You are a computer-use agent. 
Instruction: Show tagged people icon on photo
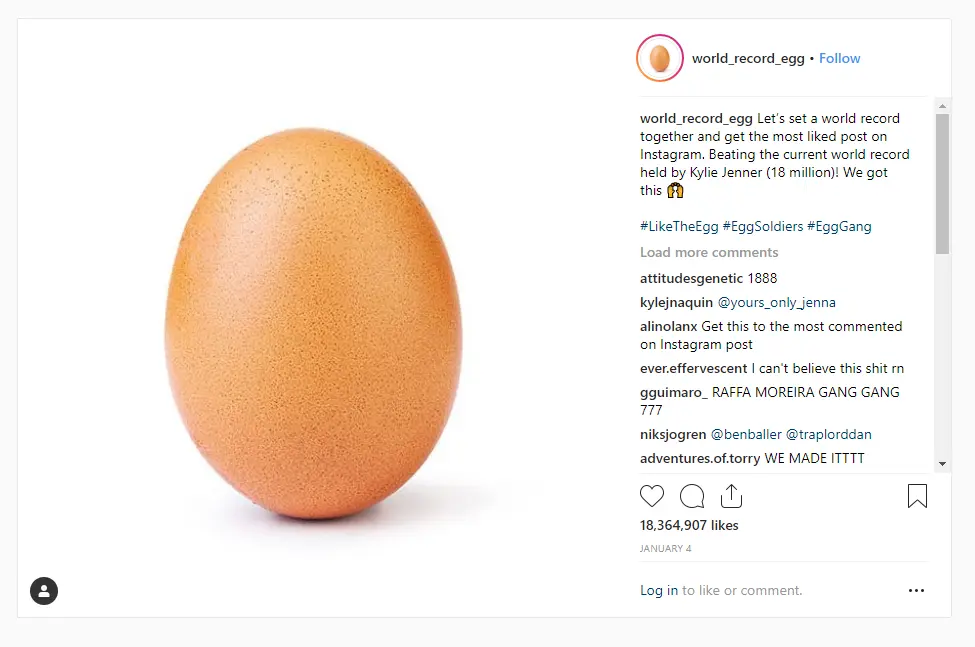(x=44, y=591)
